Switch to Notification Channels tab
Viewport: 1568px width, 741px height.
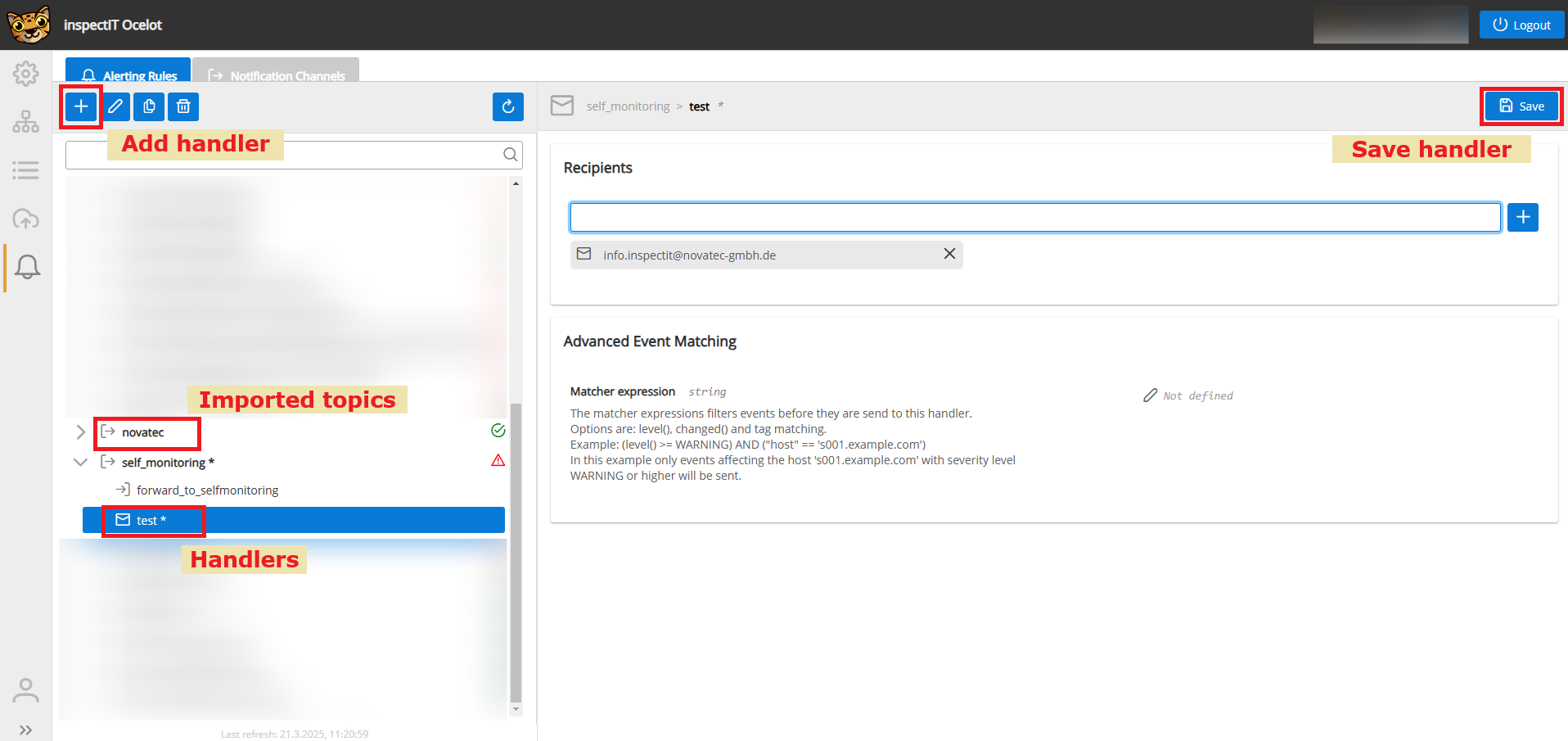[x=277, y=75]
